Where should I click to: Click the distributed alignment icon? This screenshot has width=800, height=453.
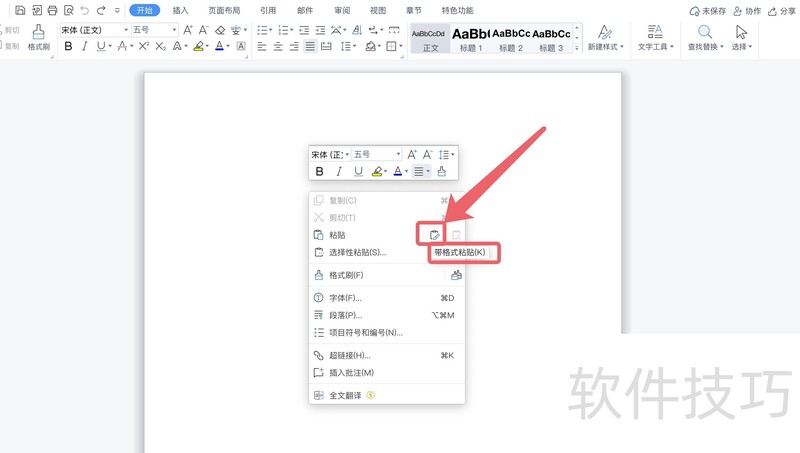coord(326,46)
